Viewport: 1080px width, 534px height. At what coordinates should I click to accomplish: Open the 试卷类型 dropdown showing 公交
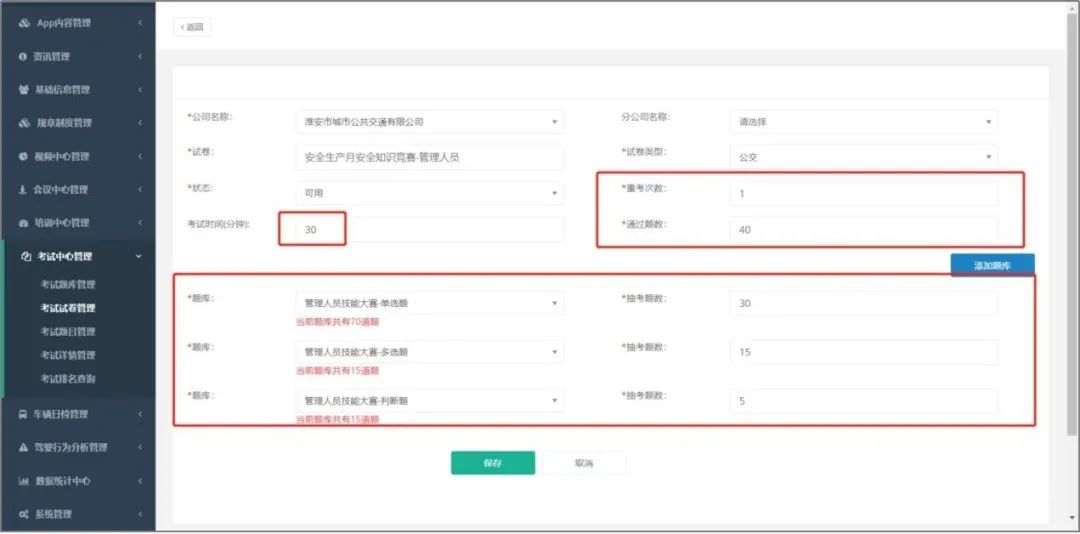click(x=864, y=157)
